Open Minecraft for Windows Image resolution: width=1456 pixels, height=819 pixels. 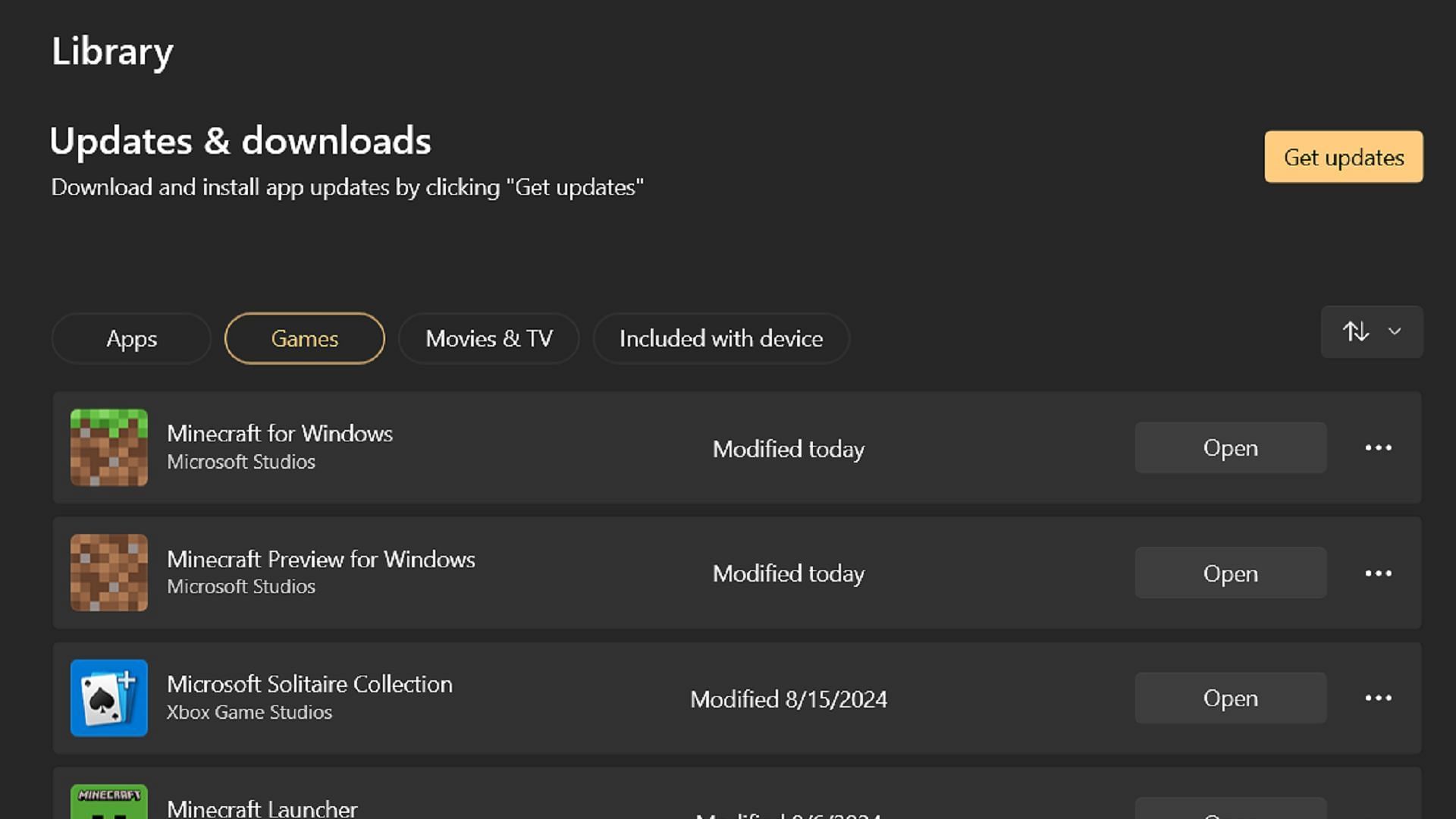1230,448
